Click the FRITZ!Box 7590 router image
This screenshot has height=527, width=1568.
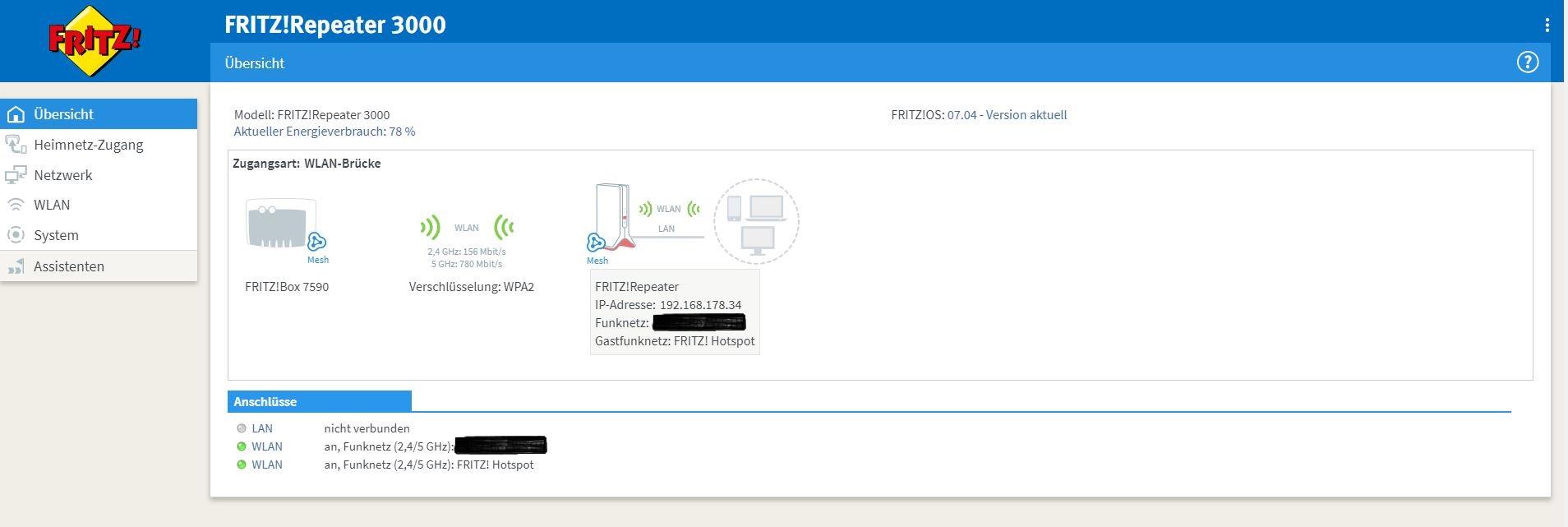pyautogui.click(x=280, y=224)
